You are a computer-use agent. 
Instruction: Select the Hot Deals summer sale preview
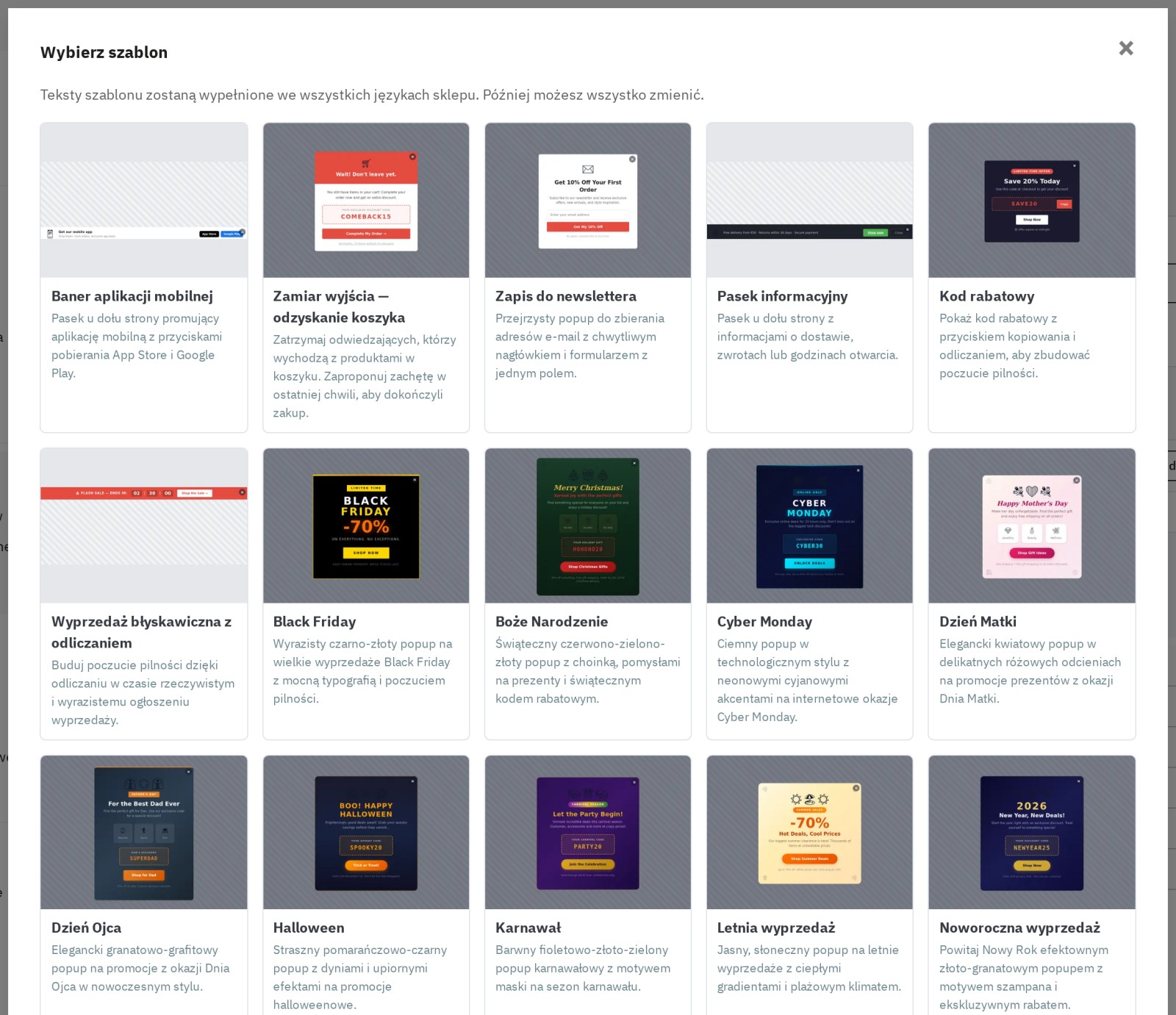810,833
